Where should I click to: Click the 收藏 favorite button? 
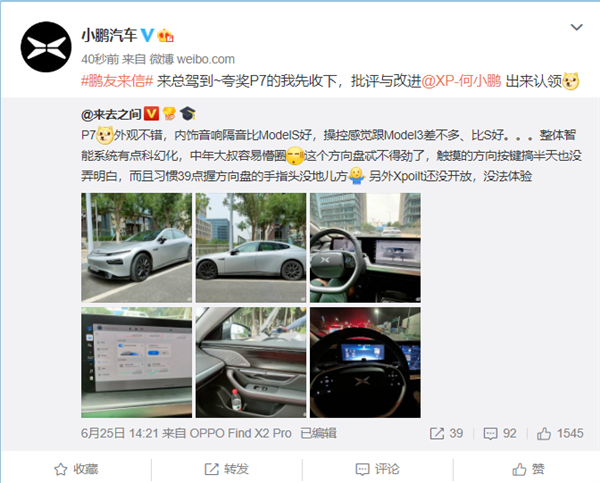tap(76, 469)
